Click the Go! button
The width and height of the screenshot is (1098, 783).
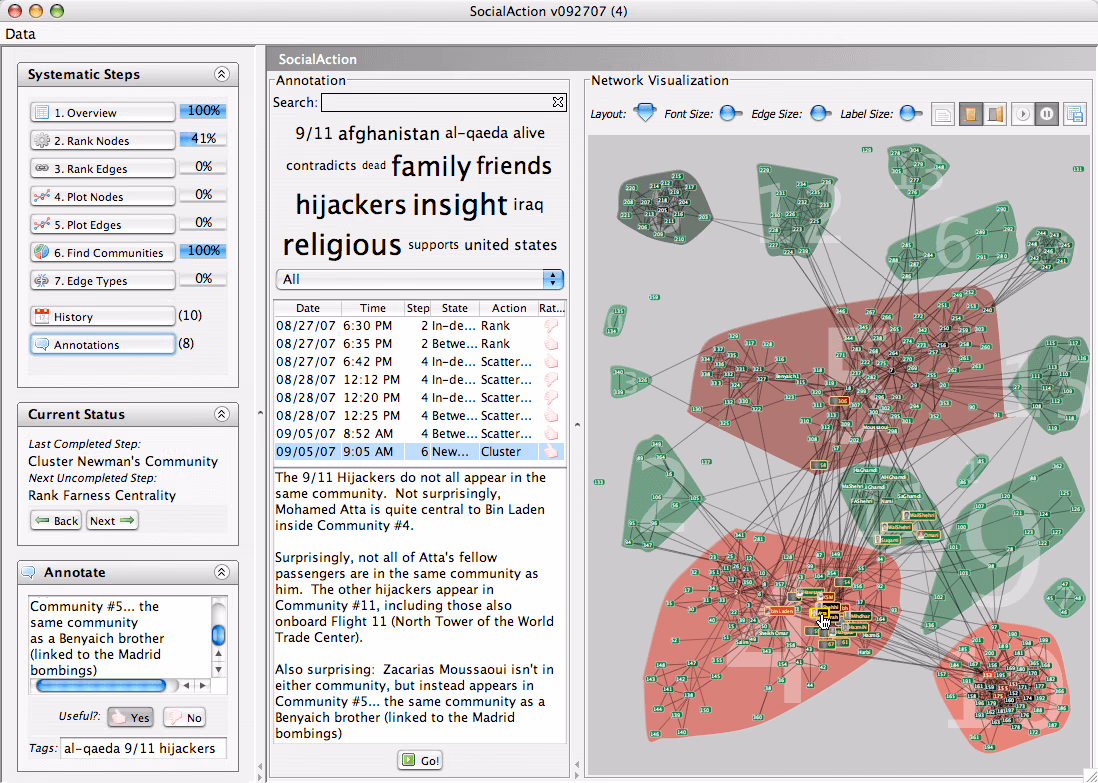pyautogui.click(x=419, y=760)
